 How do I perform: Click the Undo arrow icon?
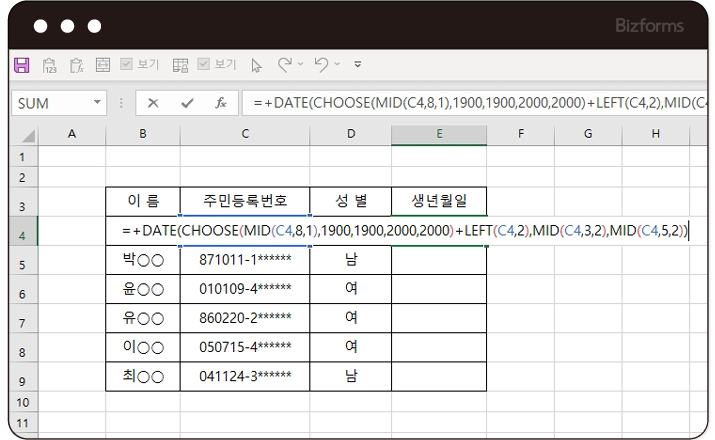[x=320, y=65]
